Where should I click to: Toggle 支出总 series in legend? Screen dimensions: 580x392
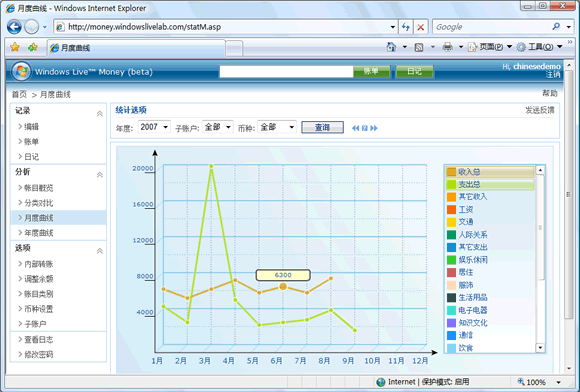(x=490, y=184)
